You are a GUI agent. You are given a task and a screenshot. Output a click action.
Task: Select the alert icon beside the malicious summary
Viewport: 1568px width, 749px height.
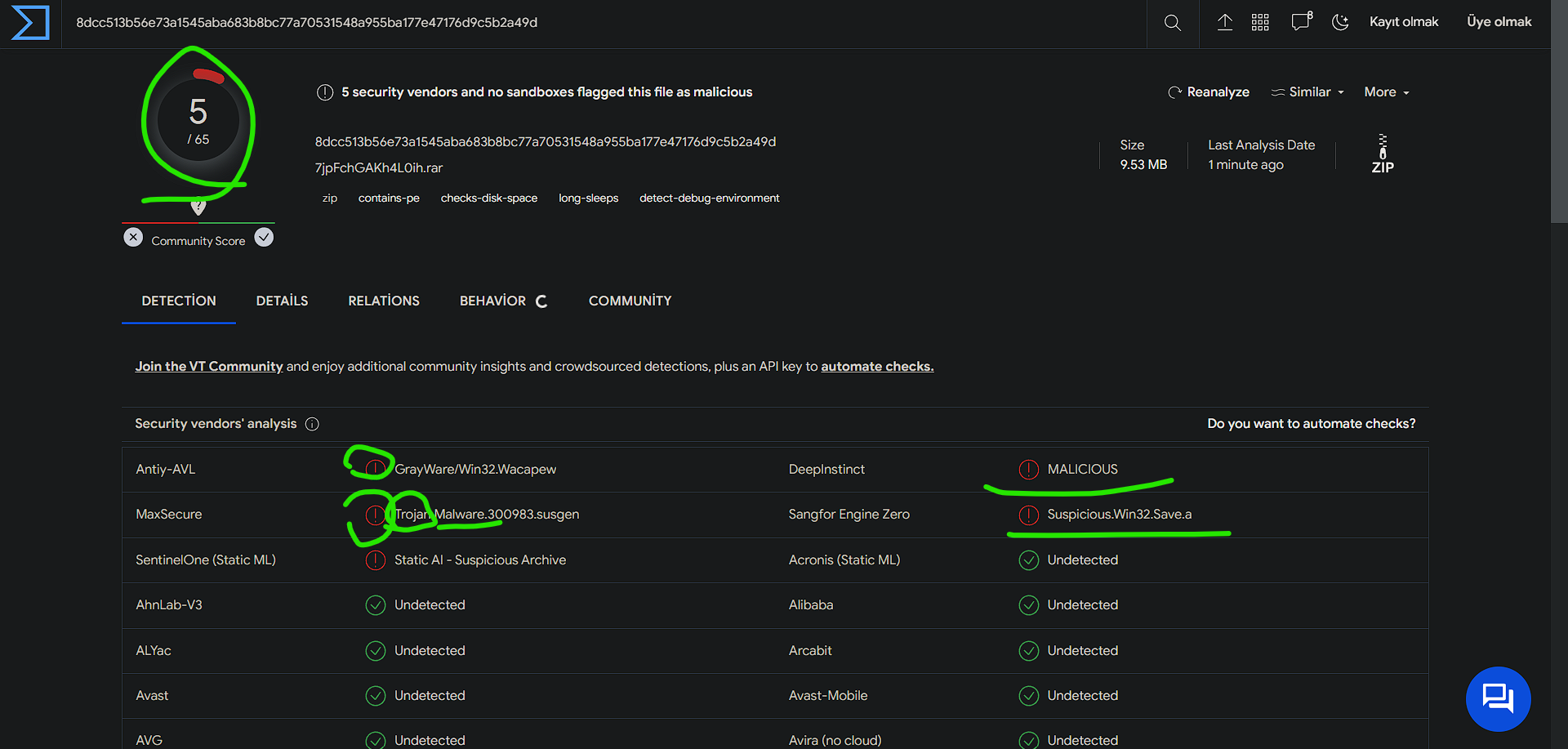325,92
